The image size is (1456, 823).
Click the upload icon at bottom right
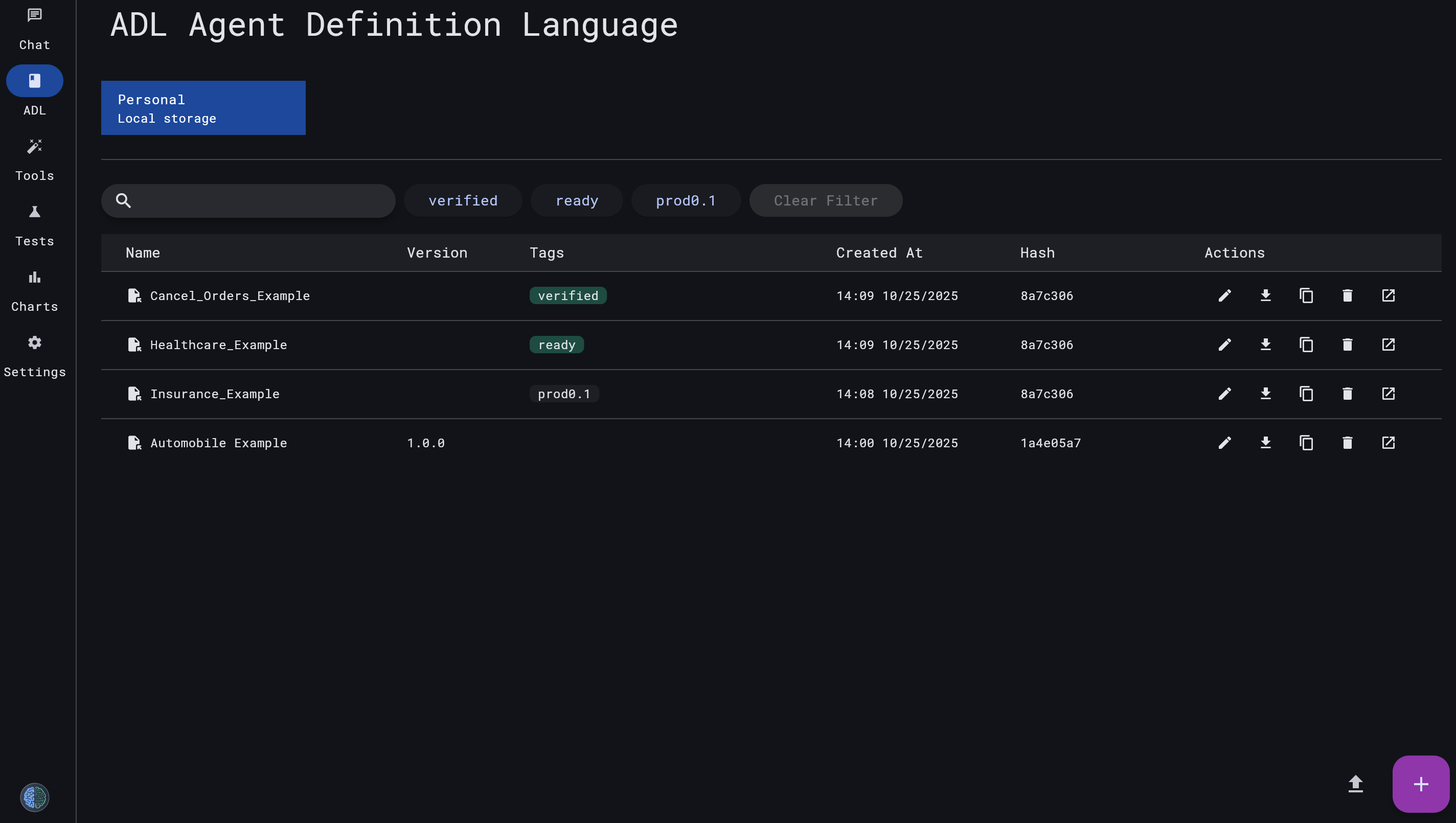pos(1355,784)
